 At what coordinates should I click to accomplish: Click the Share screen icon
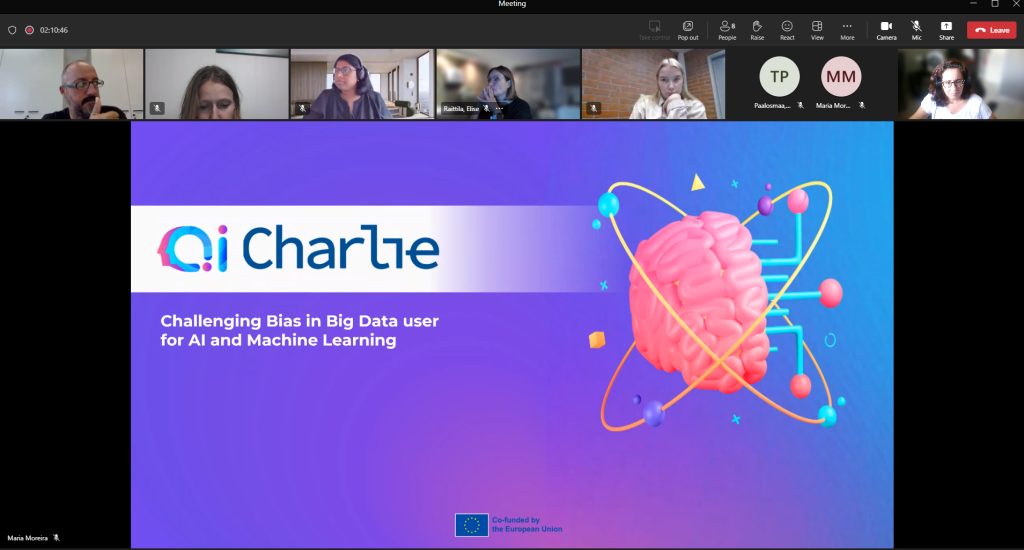pyautogui.click(x=946, y=28)
